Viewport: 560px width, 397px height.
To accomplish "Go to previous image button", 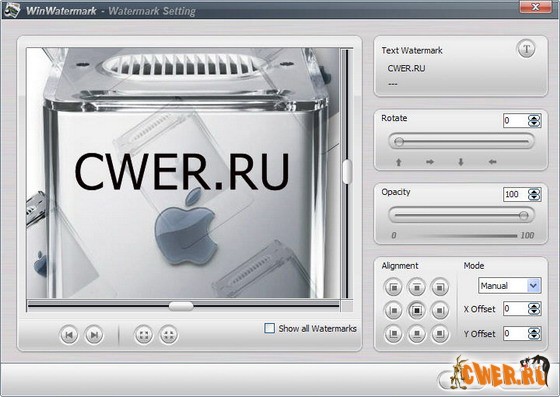I will coord(69,335).
